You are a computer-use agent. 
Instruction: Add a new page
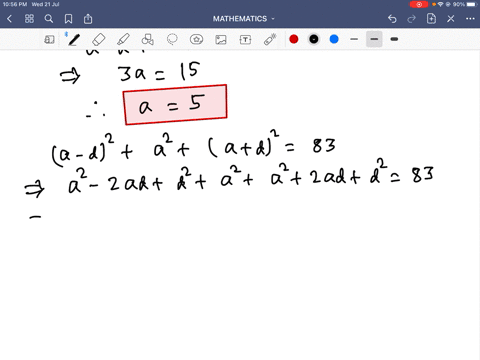click(431, 19)
